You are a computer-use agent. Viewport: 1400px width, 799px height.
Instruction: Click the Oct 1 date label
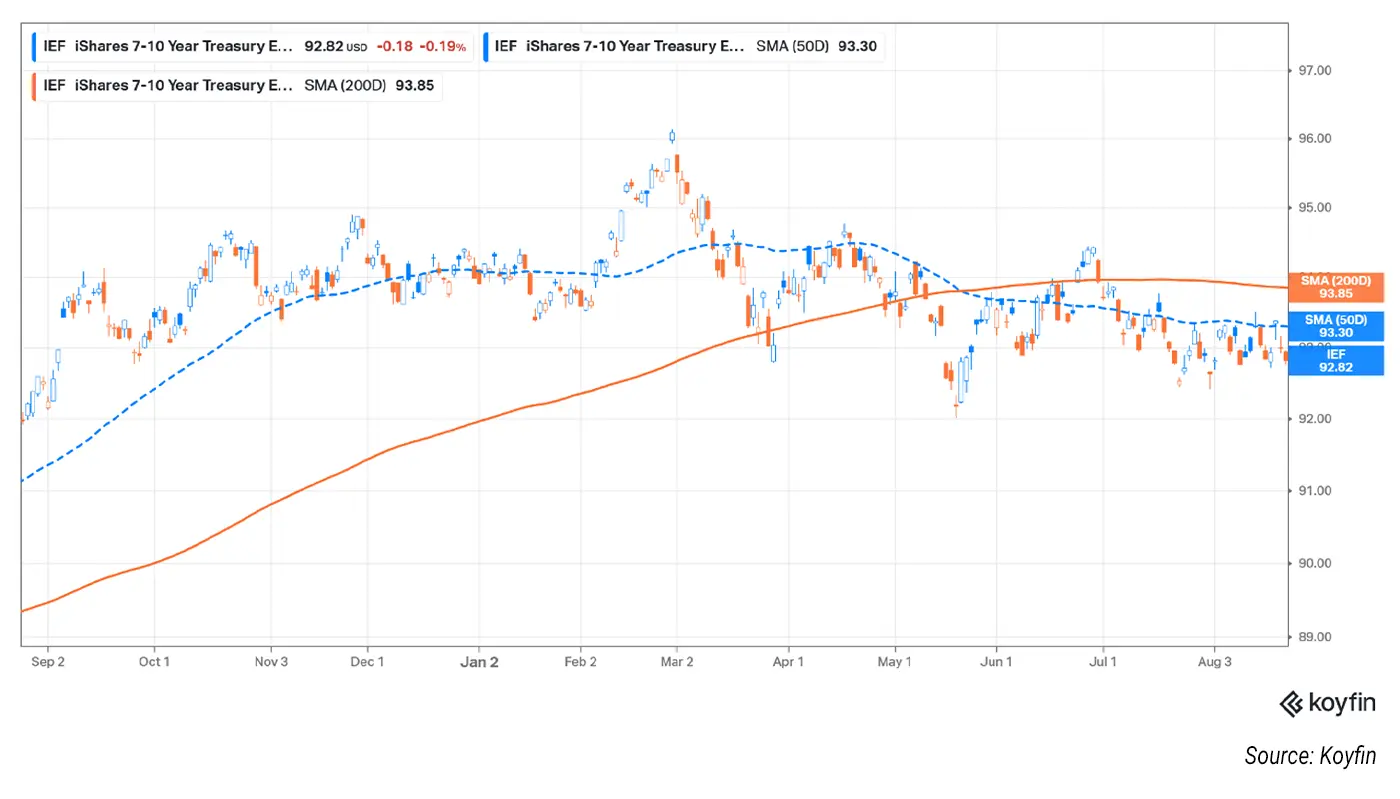[154, 662]
